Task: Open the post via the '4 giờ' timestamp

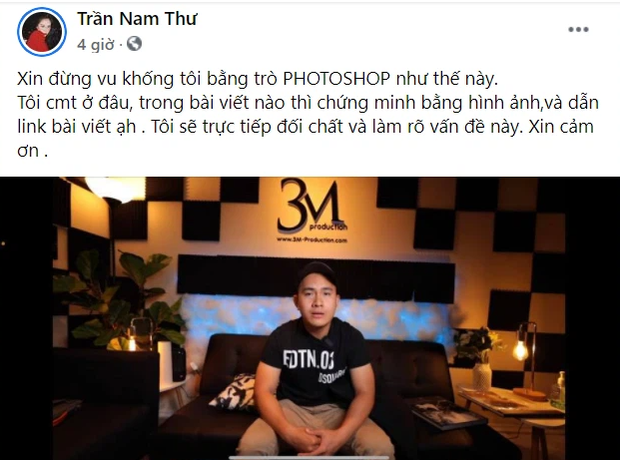Action: [95, 44]
